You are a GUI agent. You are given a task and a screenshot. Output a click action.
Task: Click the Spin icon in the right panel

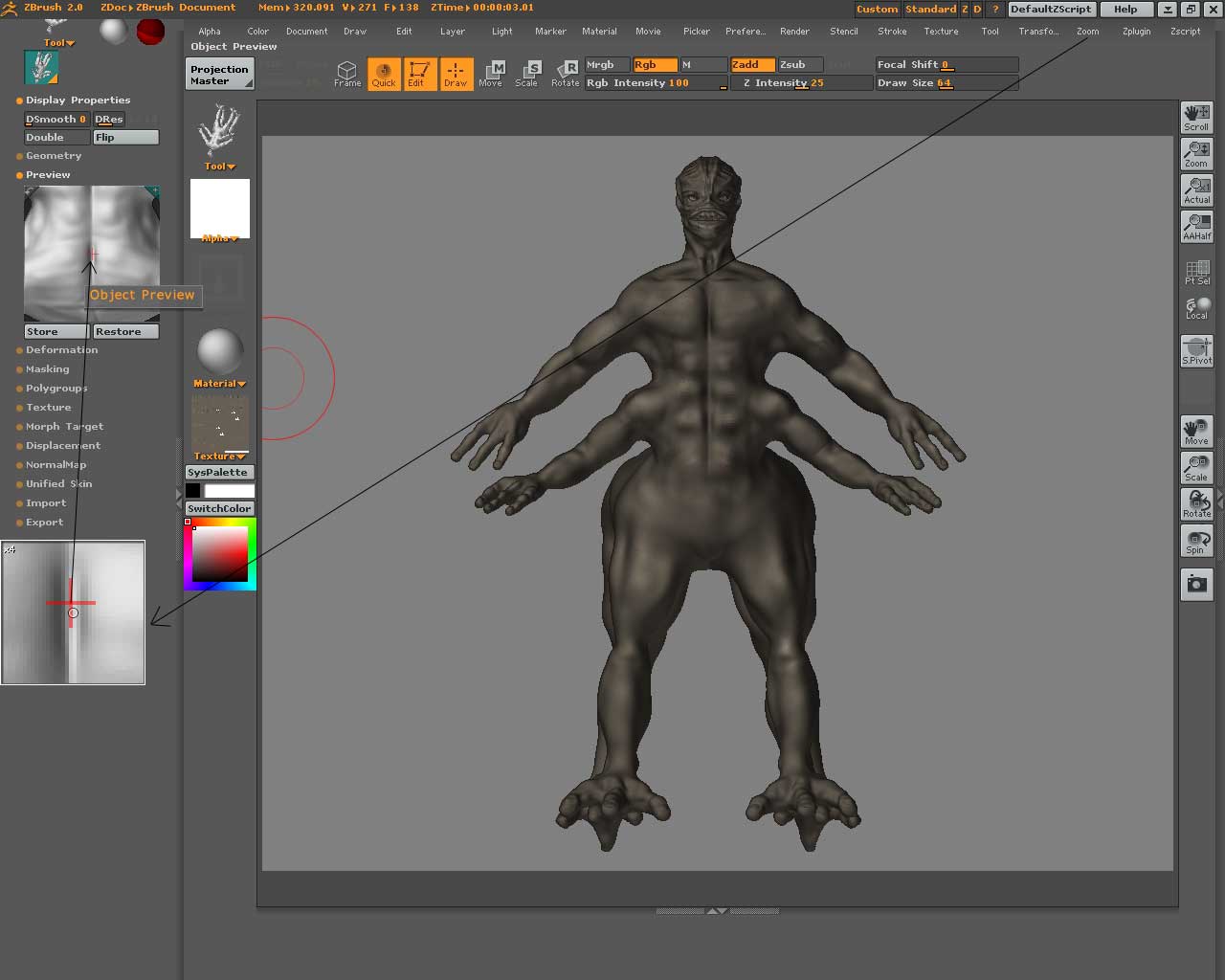pos(1196,541)
